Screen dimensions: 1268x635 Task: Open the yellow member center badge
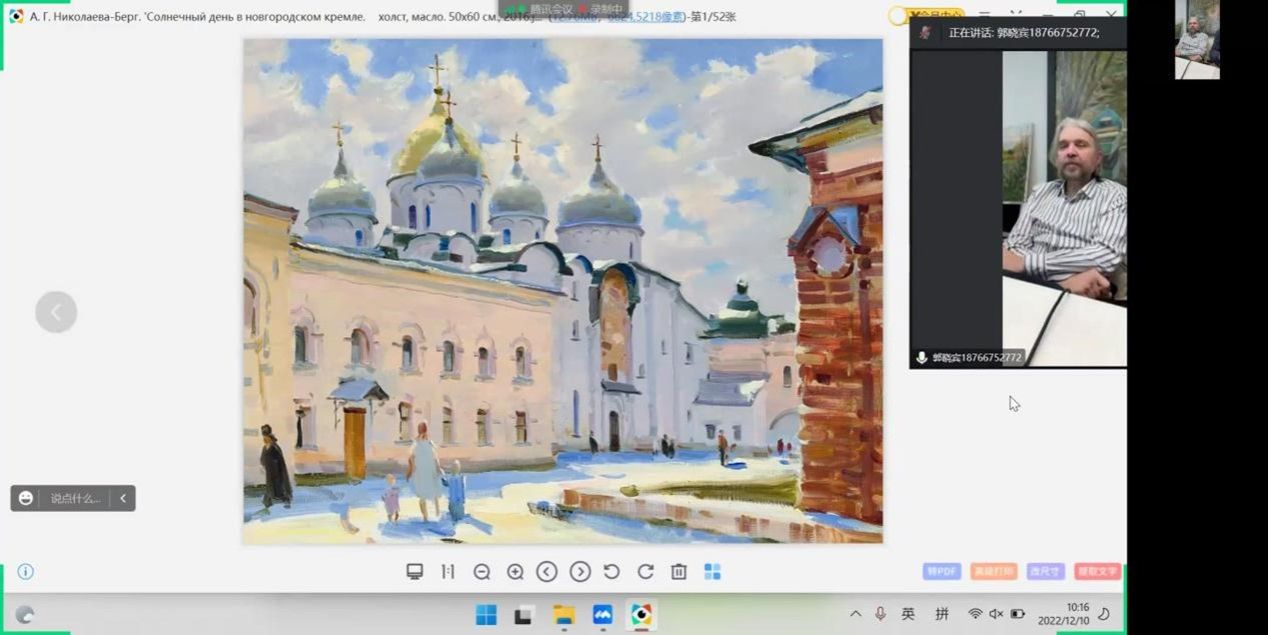point(926,16)
